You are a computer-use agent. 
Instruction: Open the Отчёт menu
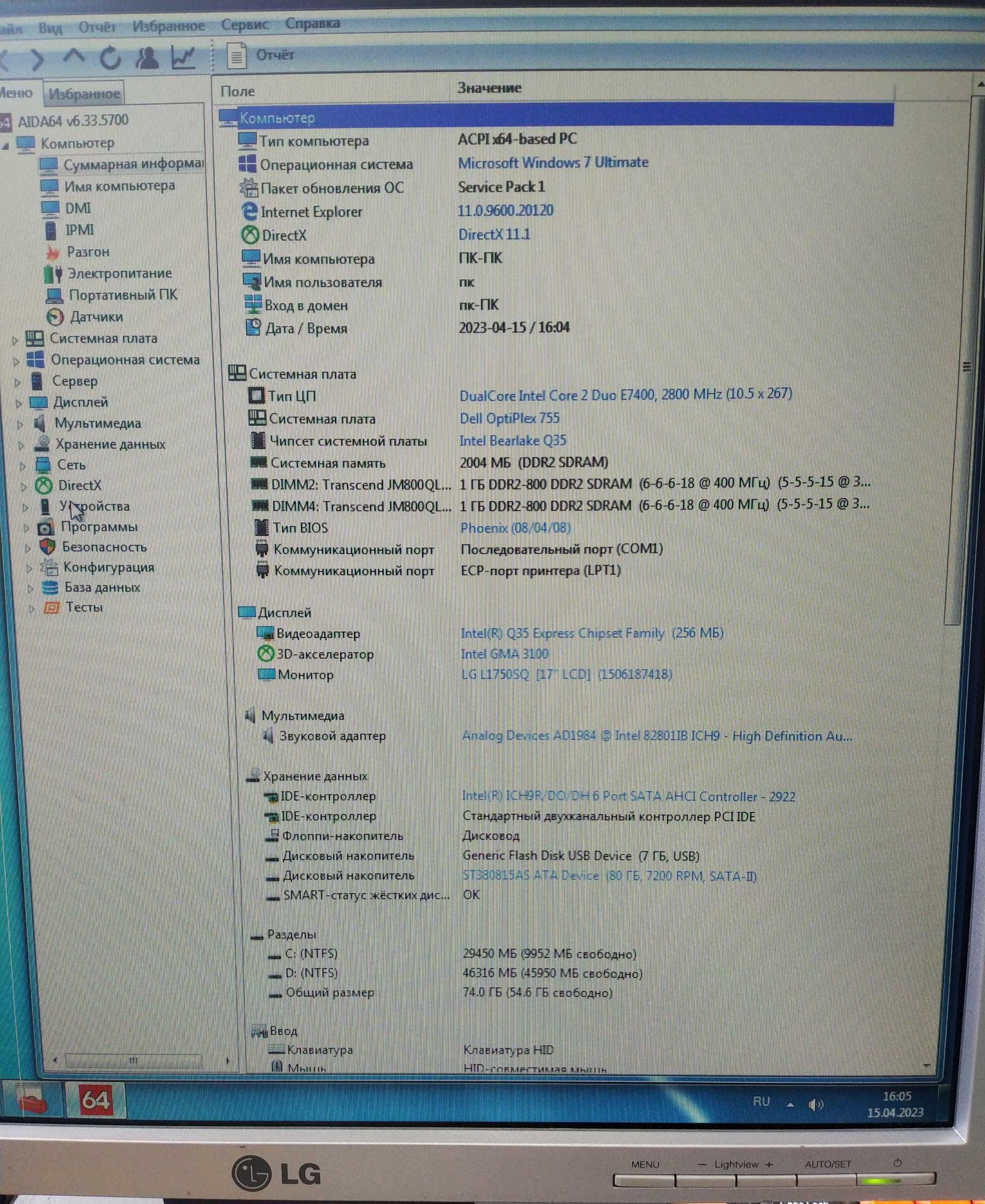[97, 27]
